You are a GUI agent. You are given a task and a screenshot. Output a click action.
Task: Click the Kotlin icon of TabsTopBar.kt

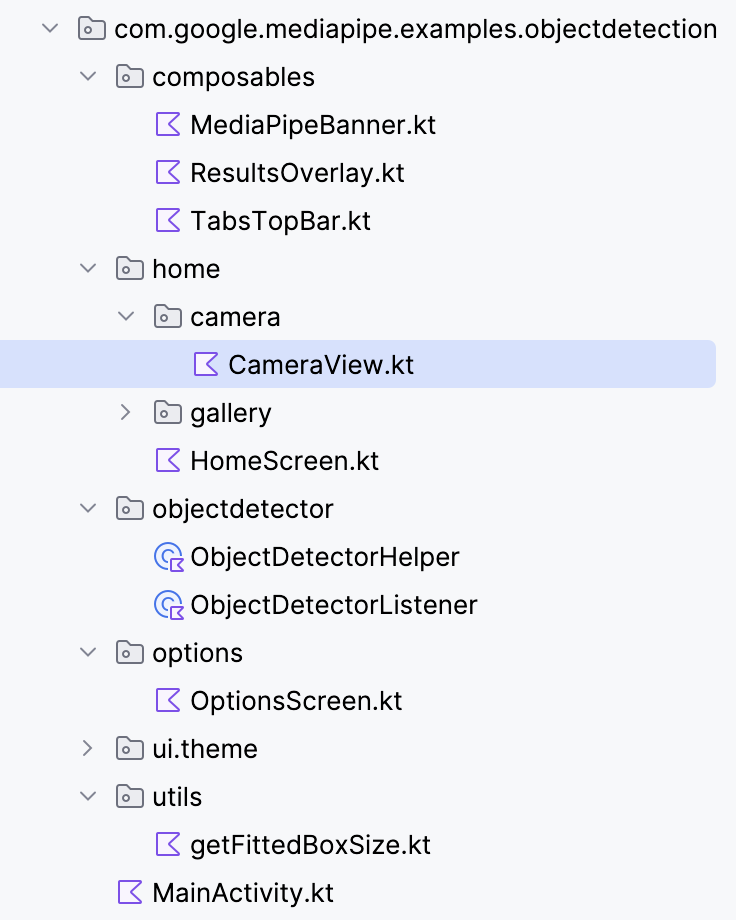[168, 221]
